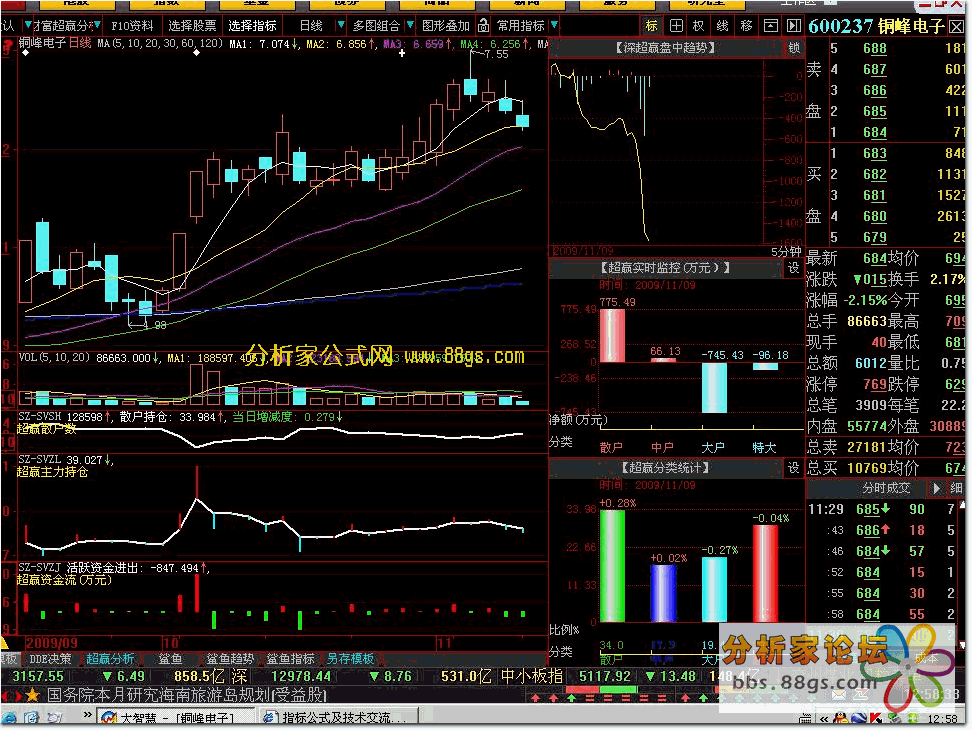Click the 线 draw-line tool icon
Screen dimensions: 972x730
[x=722, y=25]
